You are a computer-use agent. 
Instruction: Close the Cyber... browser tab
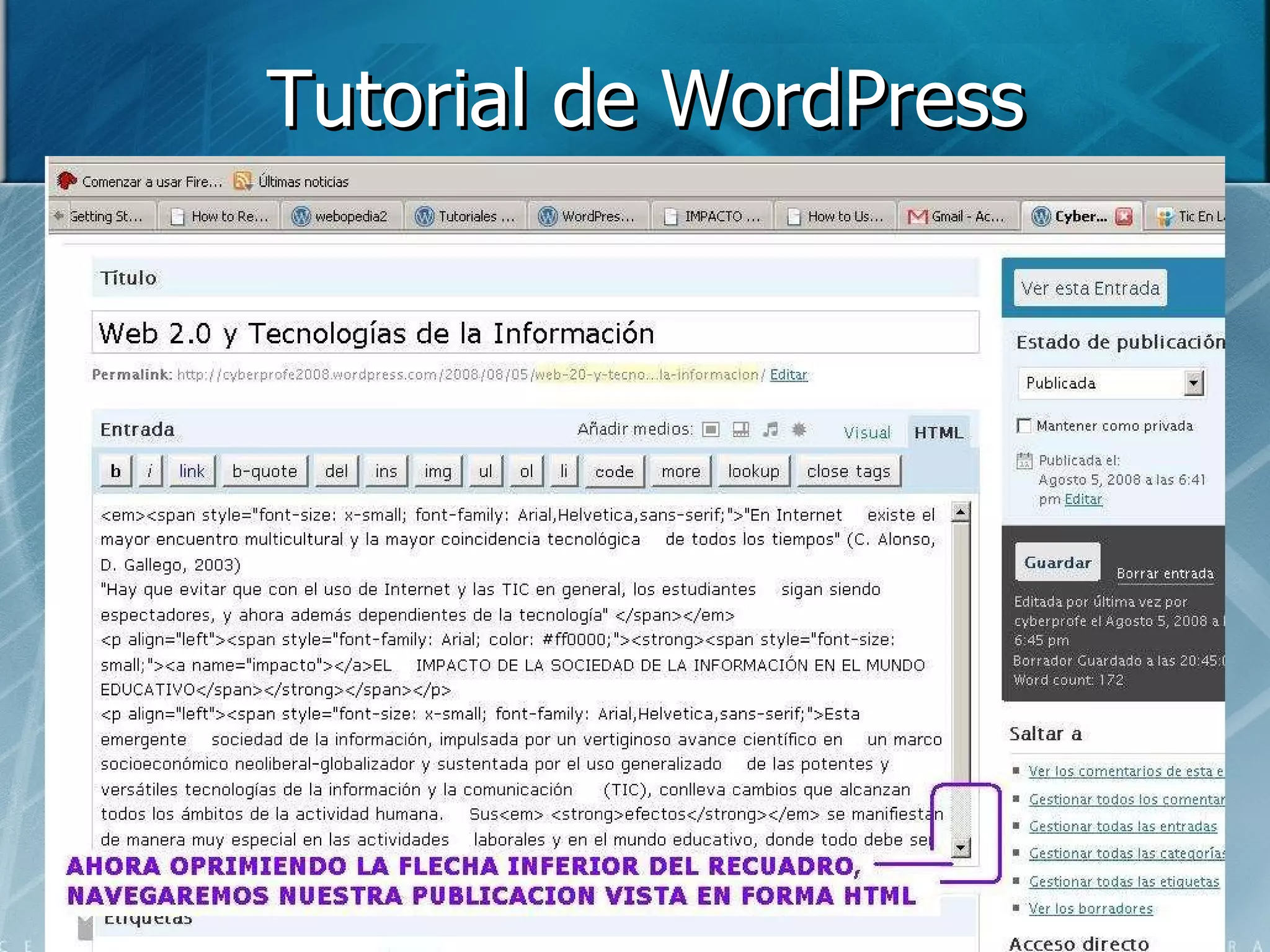[x=1124, y=216]
